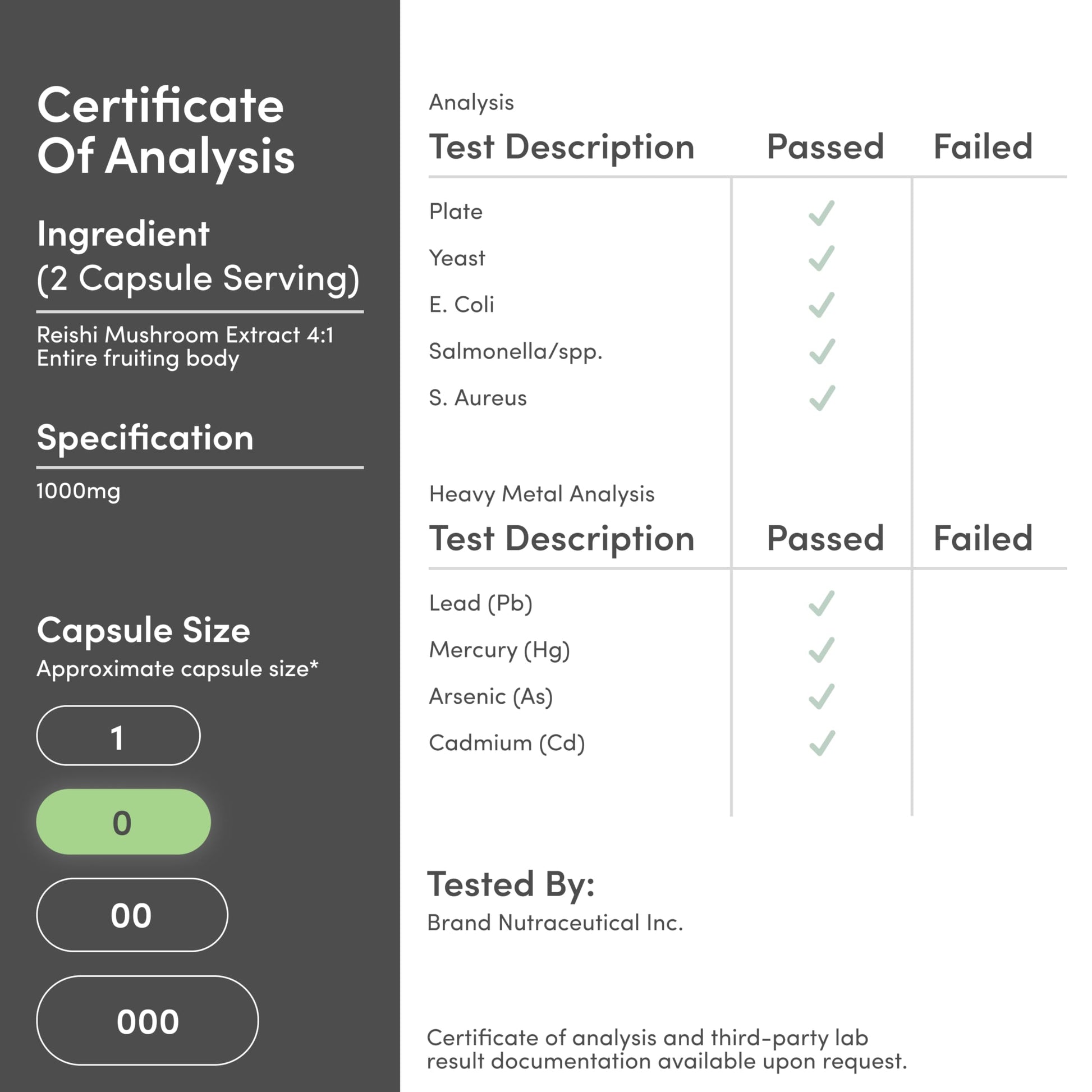
Task: Click the Cadmium (Cd) passed checkmark
Action: click(822, 744)
